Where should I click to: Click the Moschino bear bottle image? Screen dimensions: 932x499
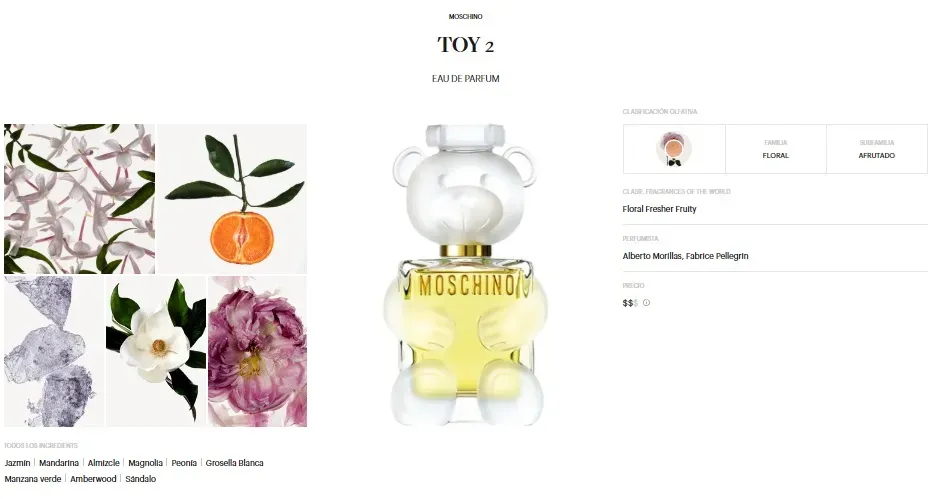[465, 274]
